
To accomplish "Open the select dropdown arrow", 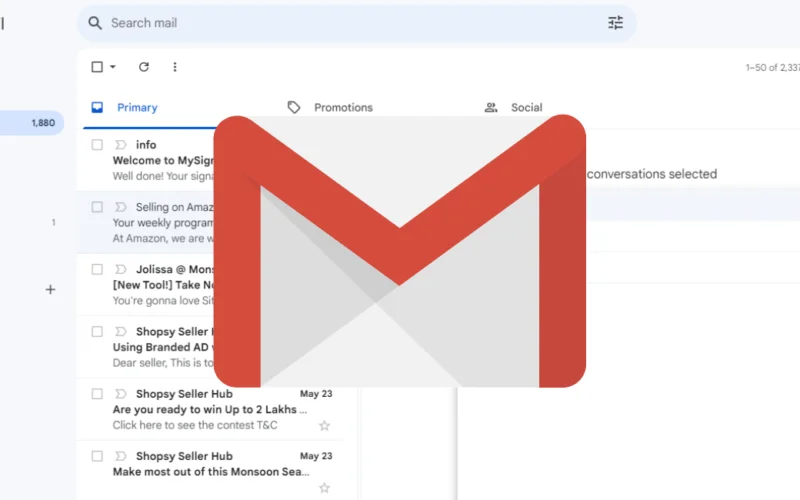I will 113,67.
